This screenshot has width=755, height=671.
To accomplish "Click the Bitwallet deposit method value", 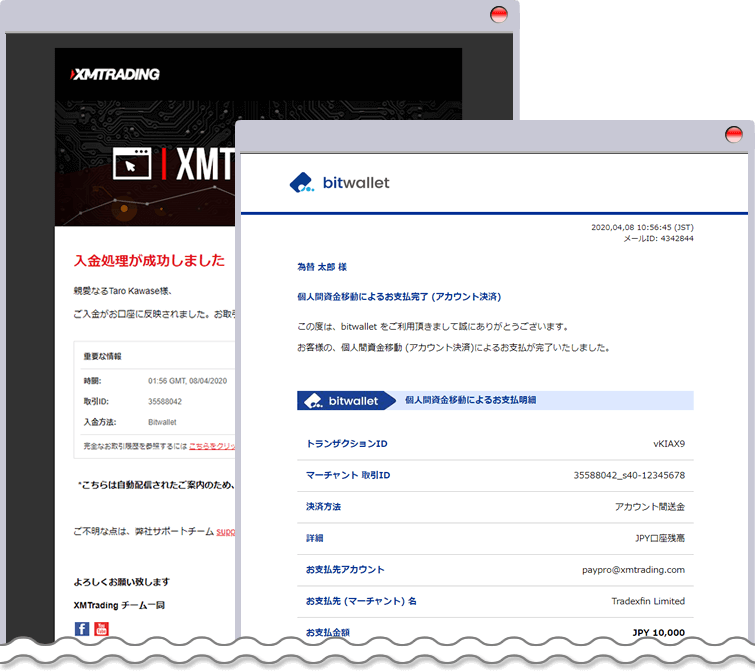I will [162, 422].
